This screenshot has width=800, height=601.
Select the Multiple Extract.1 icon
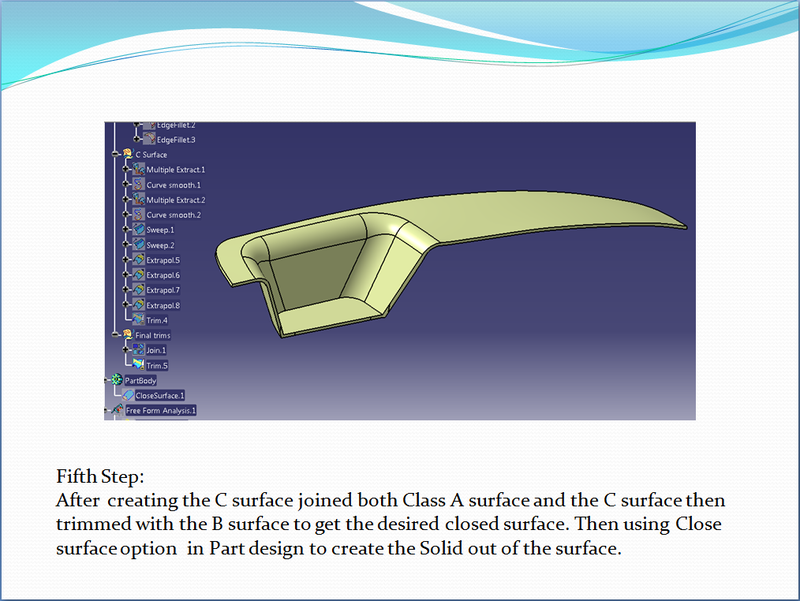point(138,169)
